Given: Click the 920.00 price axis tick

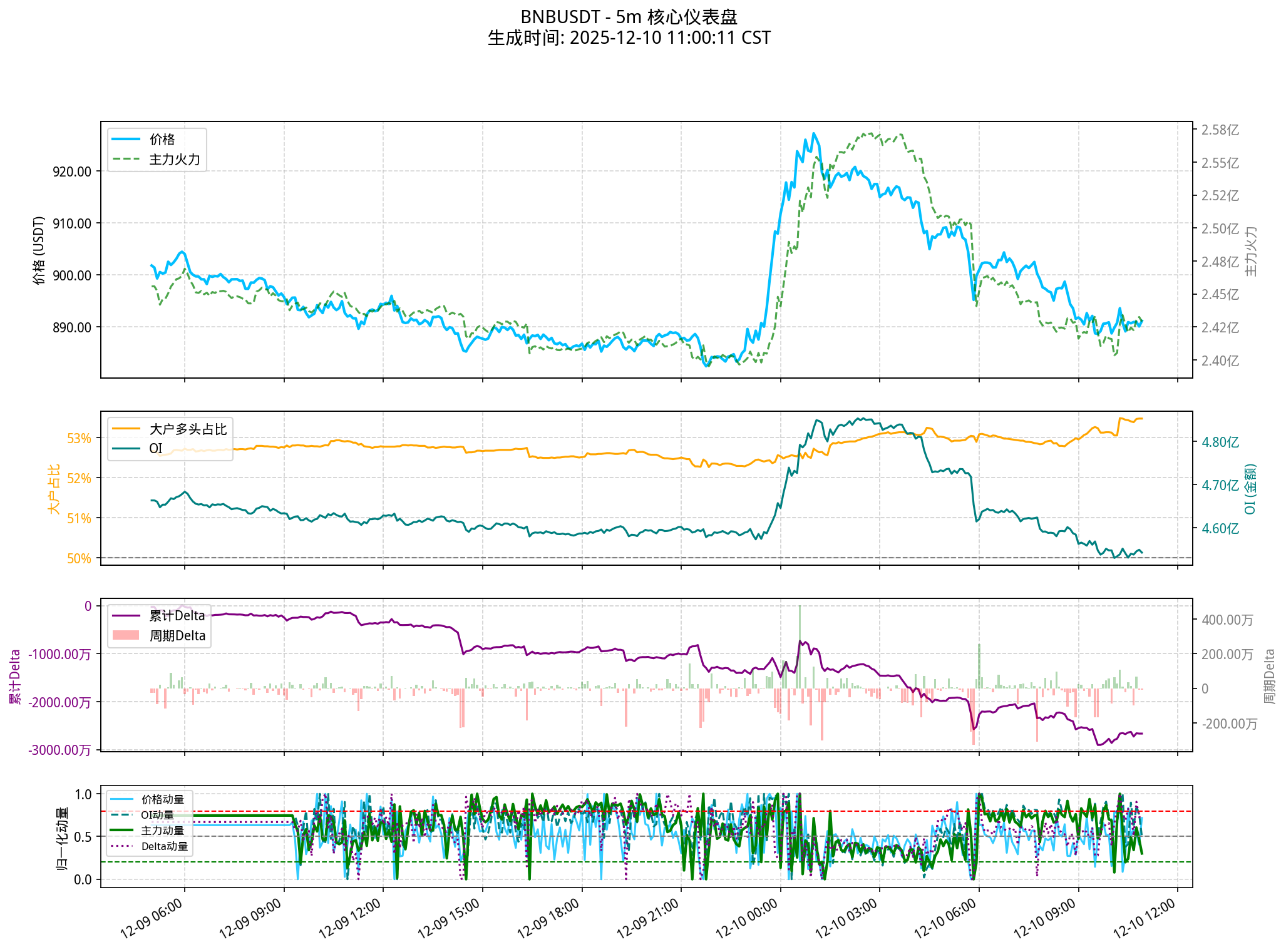Looking at the screenshot, I should (x=71, y=171).
